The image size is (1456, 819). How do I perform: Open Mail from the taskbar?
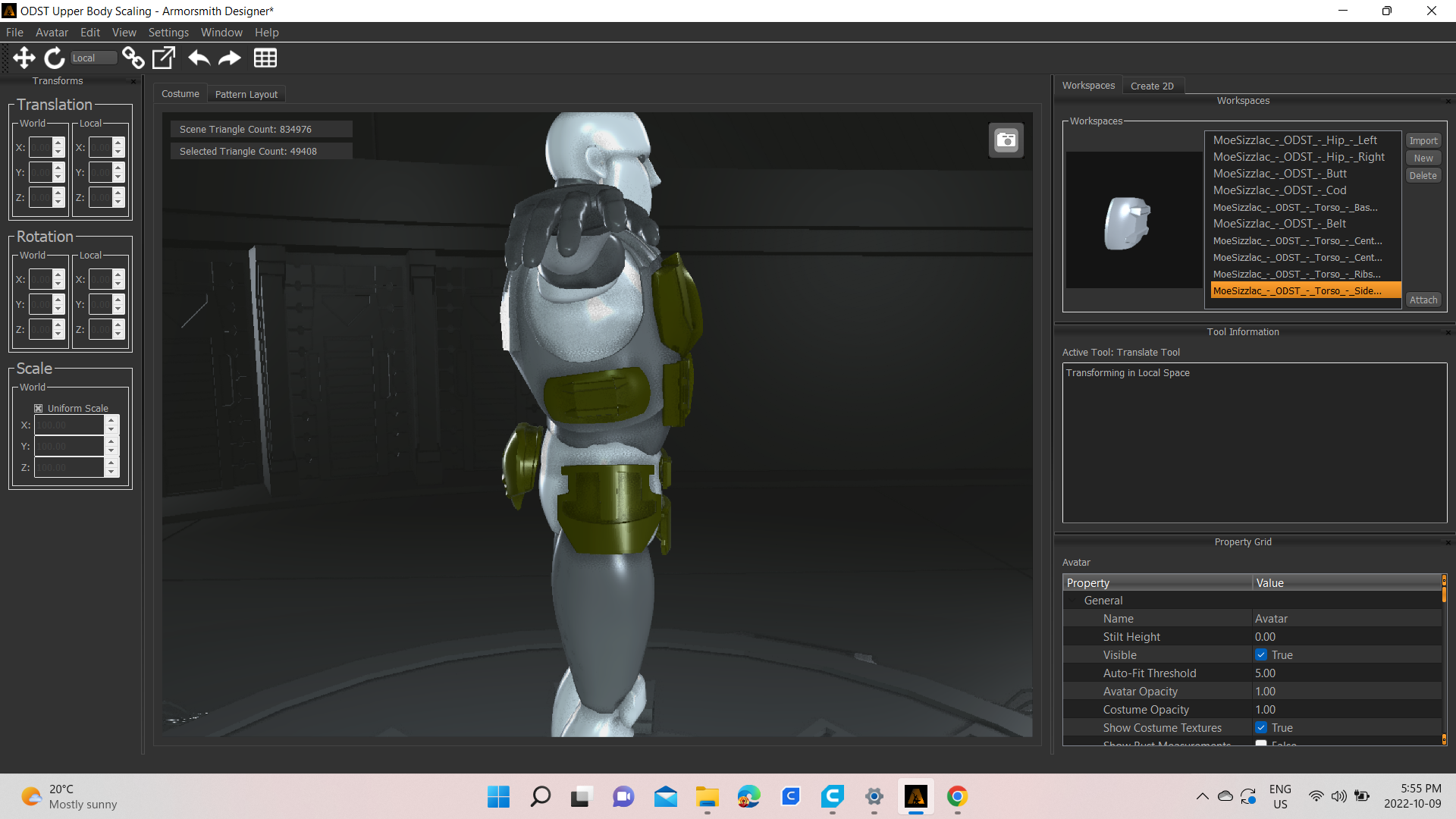[666, 796]
